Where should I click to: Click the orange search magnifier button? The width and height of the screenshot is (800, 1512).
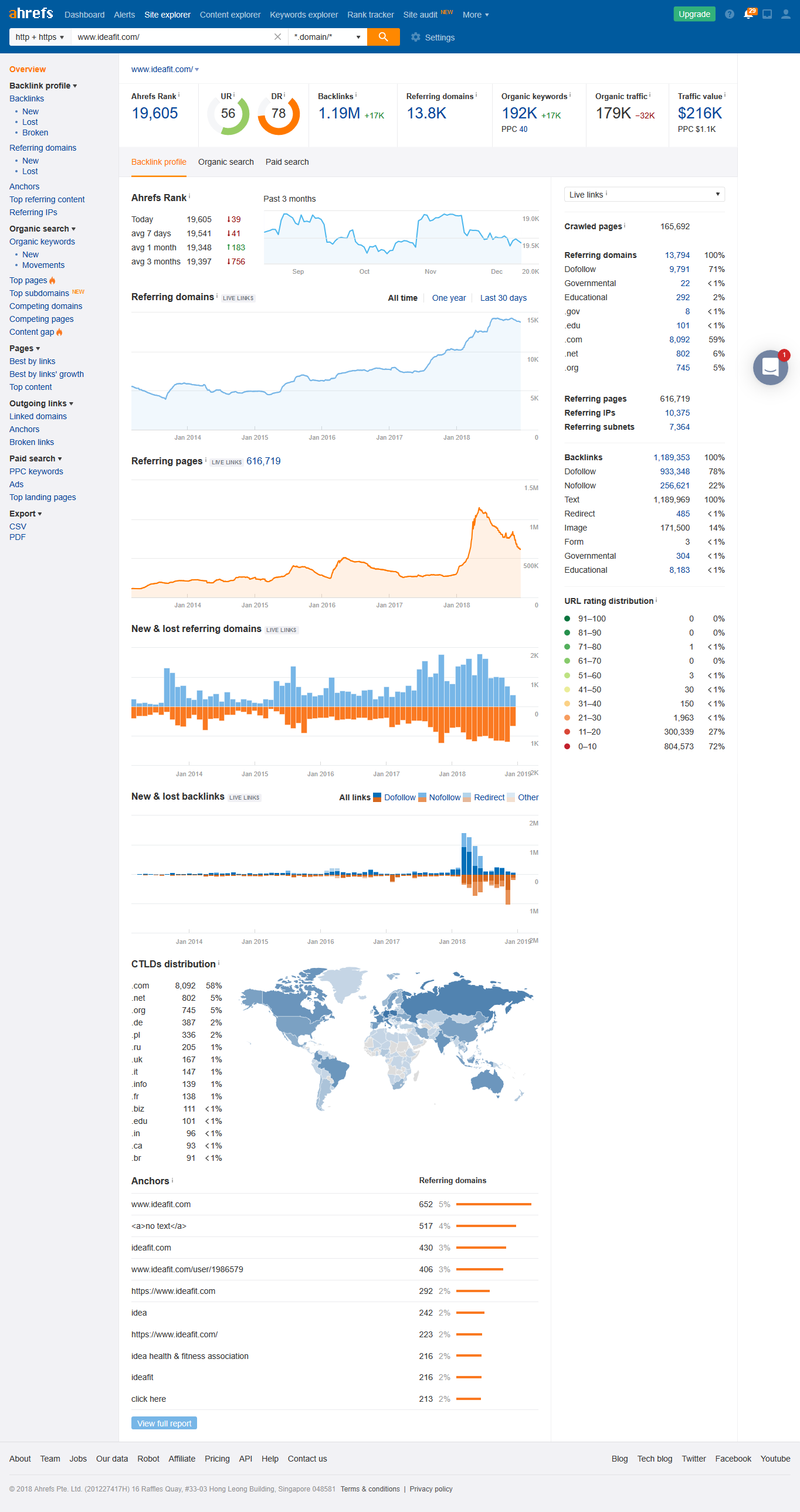[x=383, y=37]
